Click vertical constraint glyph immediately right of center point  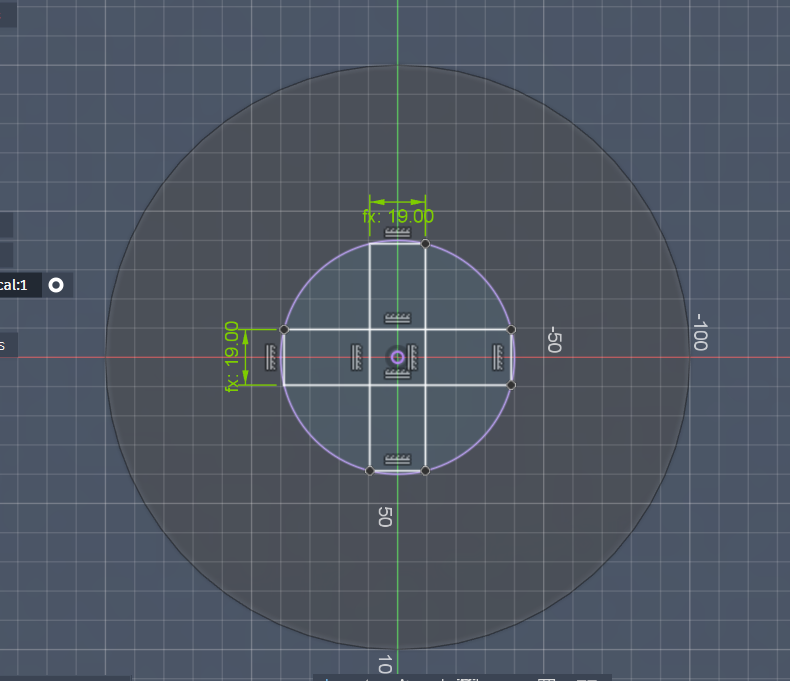[413, 357]
